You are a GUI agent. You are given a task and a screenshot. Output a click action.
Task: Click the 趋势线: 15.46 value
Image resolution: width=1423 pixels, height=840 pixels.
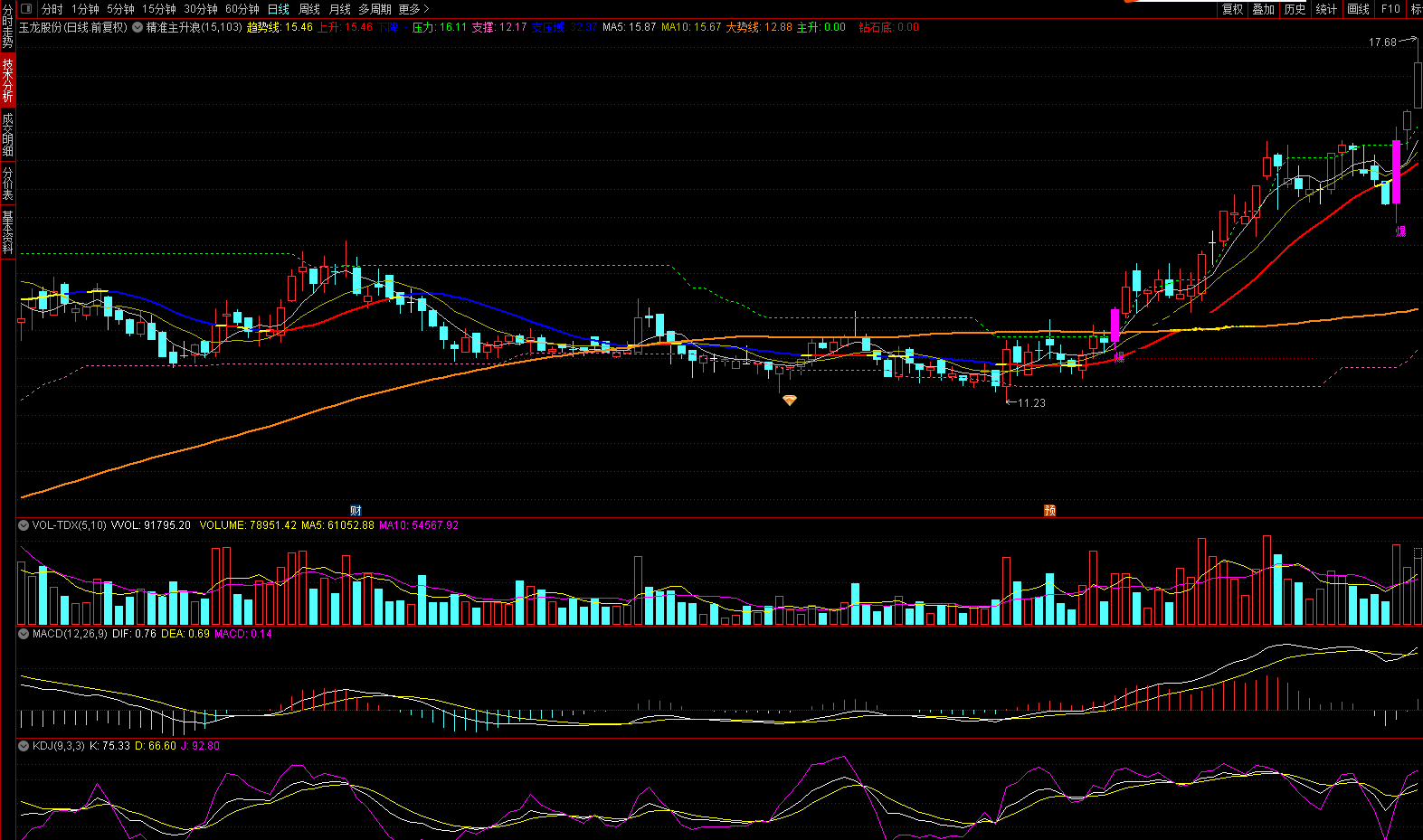coord(280,27)
